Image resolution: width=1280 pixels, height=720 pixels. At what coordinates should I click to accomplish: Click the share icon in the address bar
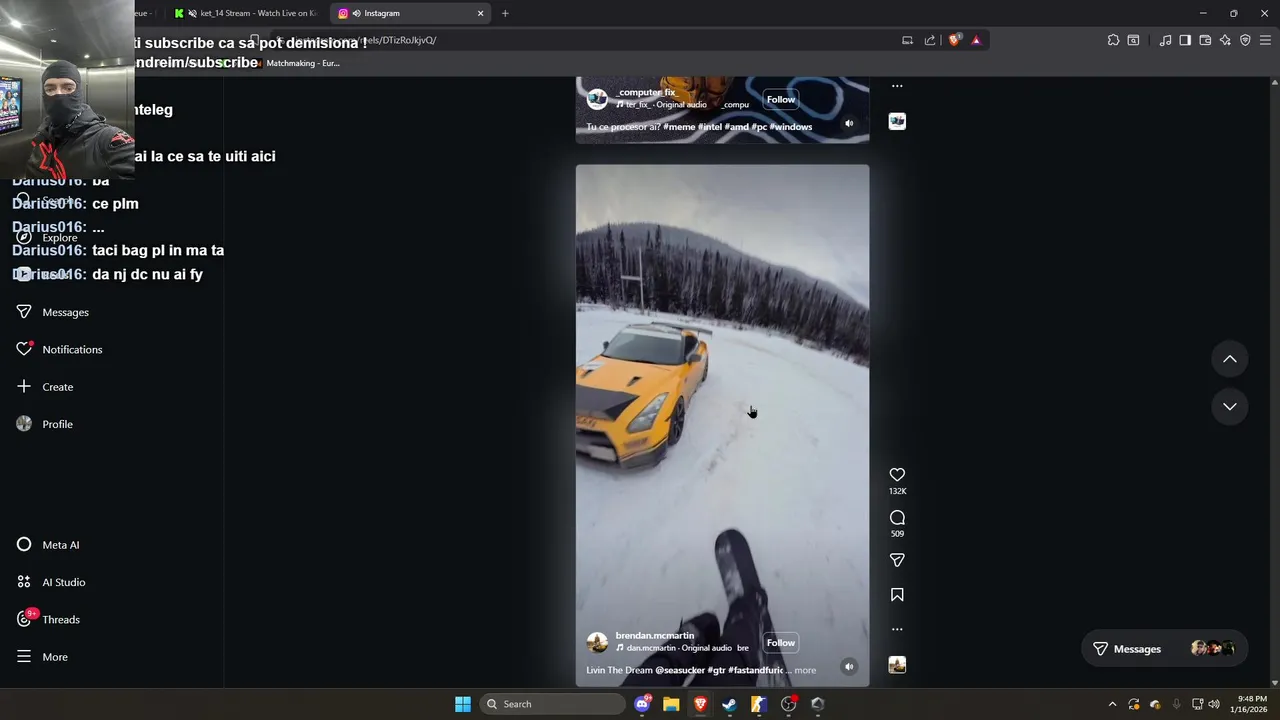pos(930,40)
